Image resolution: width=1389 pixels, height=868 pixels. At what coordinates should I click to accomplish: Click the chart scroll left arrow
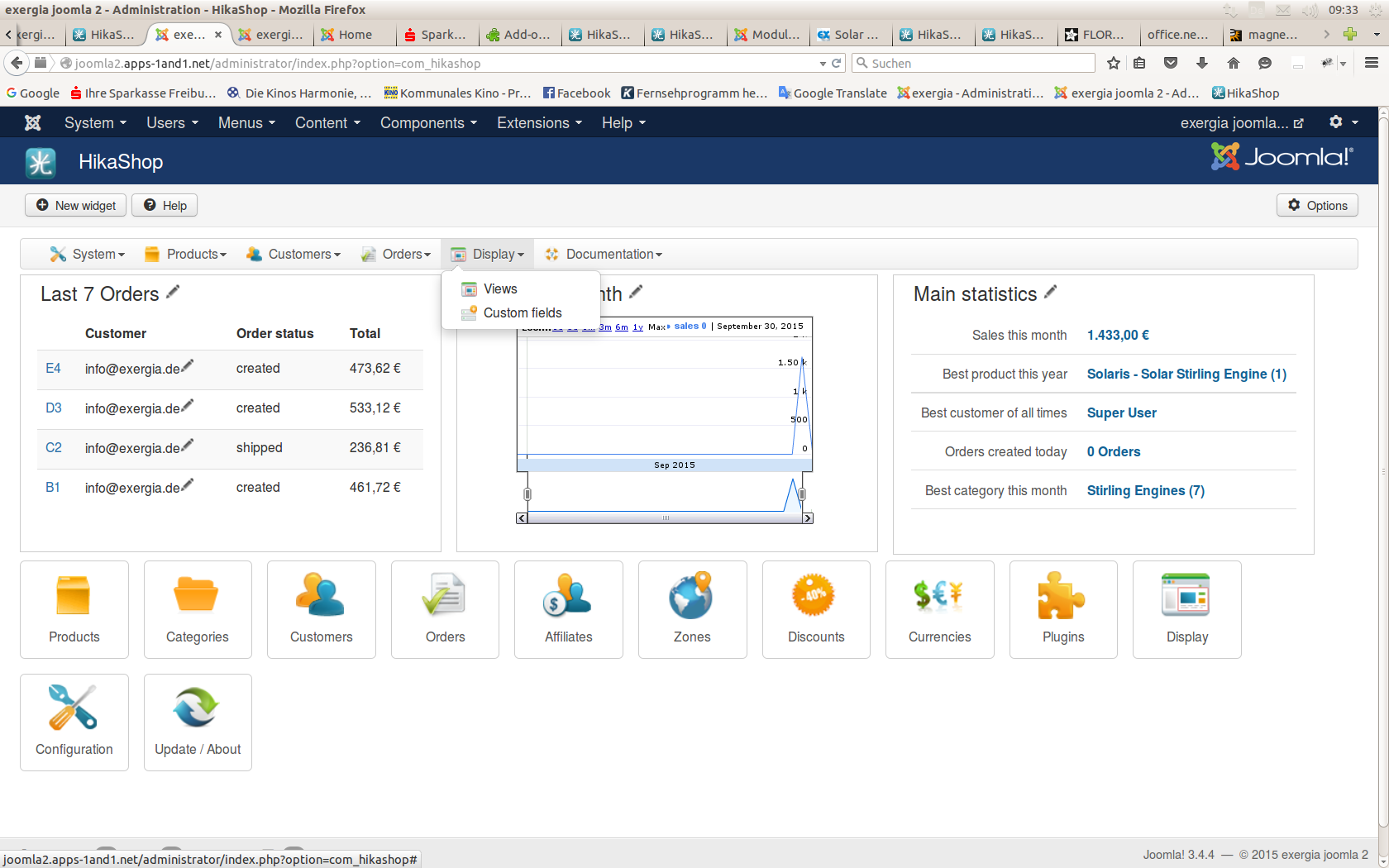coord(522,518)
